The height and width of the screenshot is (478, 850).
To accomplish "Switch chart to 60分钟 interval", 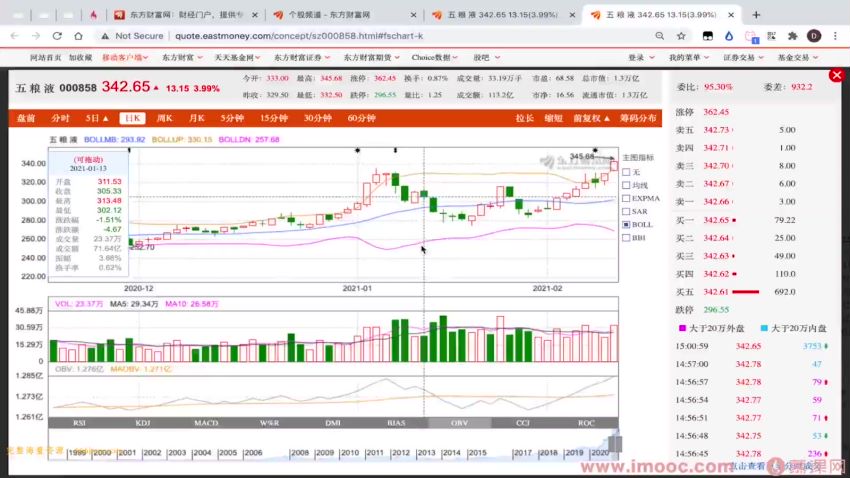I will pyautogui.click(x=362, y=118).
